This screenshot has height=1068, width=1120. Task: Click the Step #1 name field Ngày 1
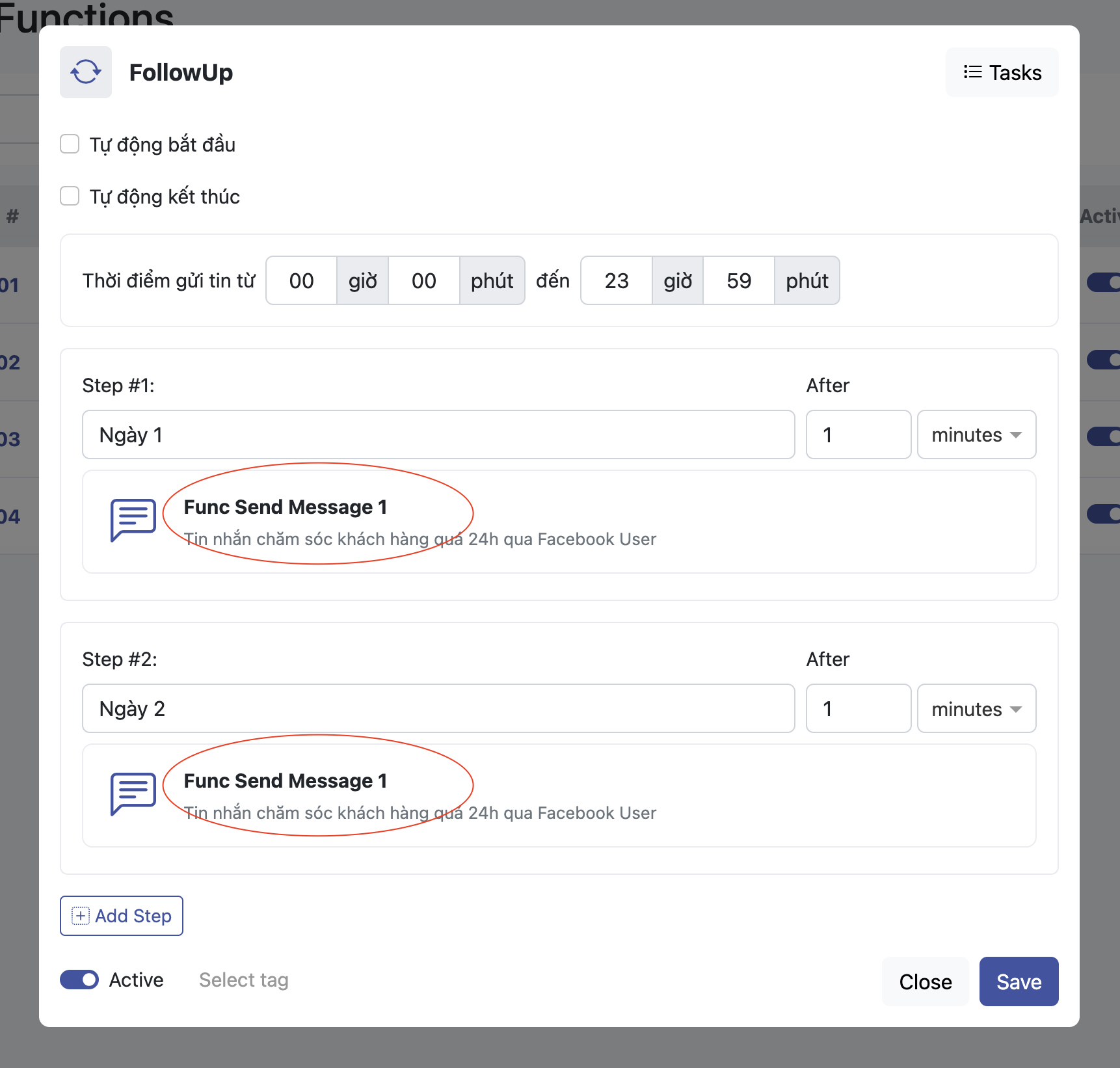[x=438, y=434]
